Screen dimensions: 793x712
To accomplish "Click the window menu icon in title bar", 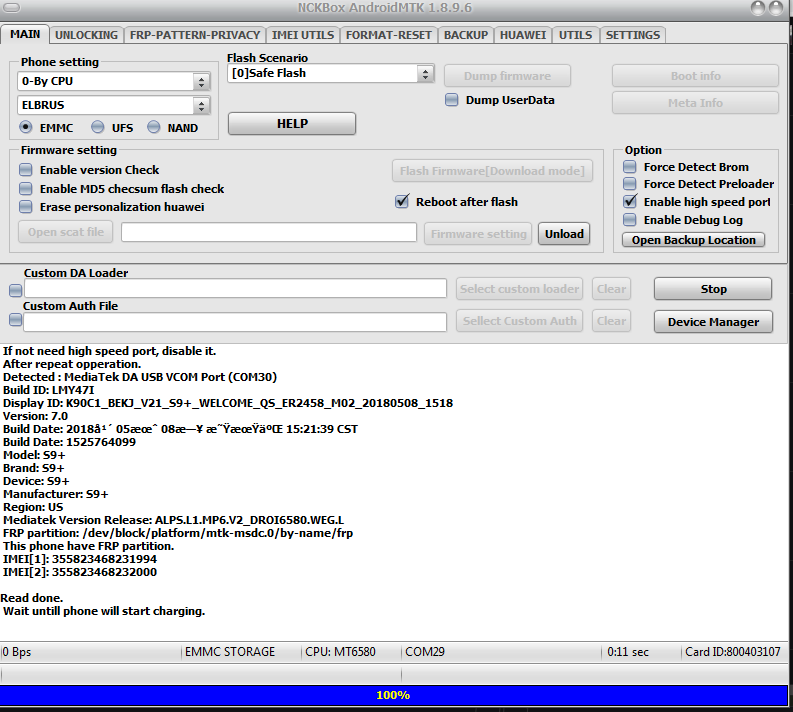I will [12, 8].
